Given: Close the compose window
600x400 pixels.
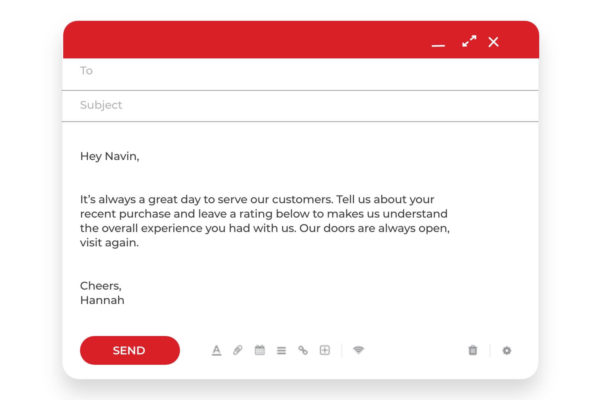Looking at the screenshot, I should click(493, 42).
